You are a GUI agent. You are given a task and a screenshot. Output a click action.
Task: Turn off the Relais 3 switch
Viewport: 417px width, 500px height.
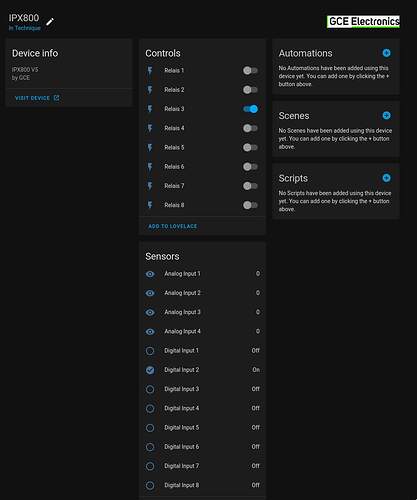(250, 109)
